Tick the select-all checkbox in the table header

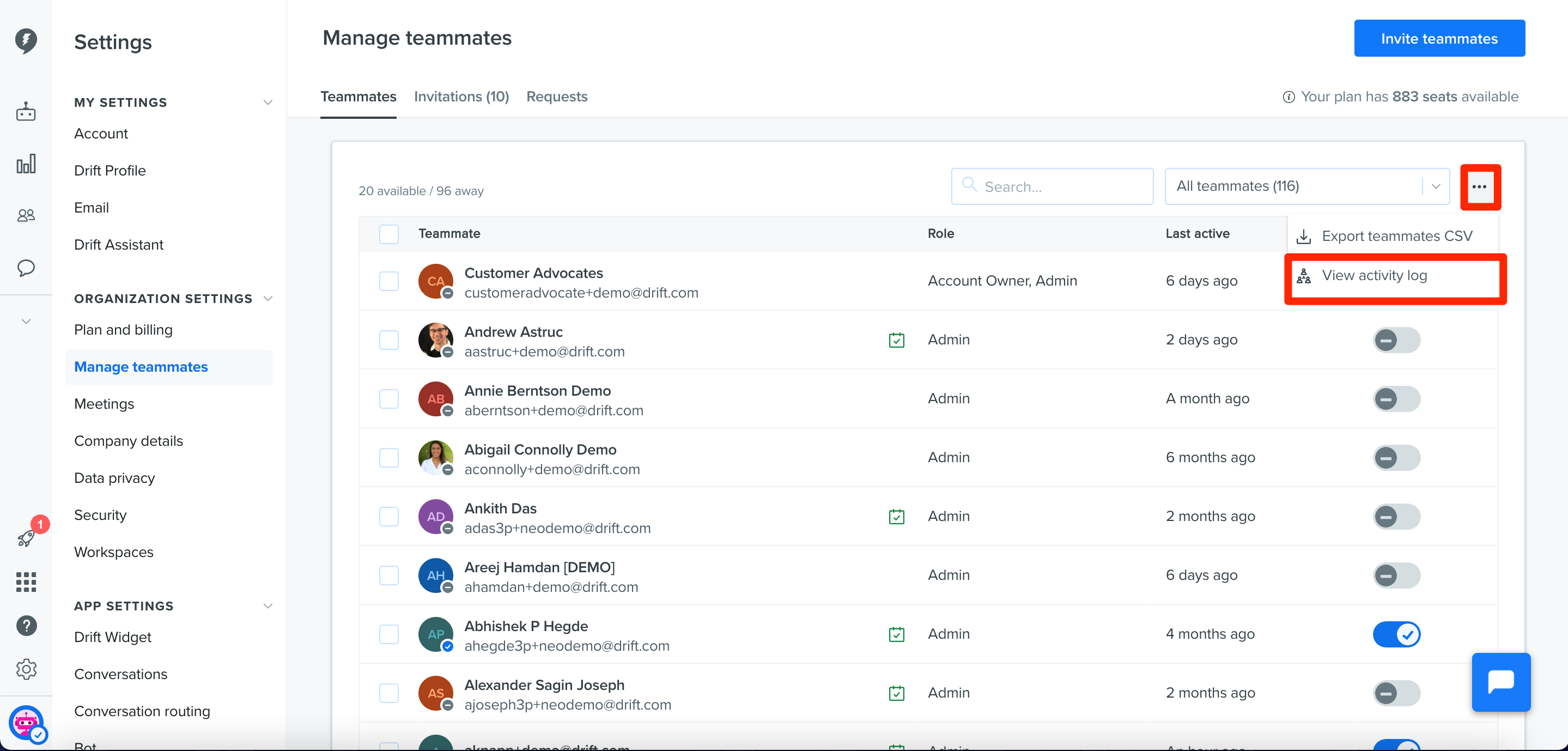[388, 234]
